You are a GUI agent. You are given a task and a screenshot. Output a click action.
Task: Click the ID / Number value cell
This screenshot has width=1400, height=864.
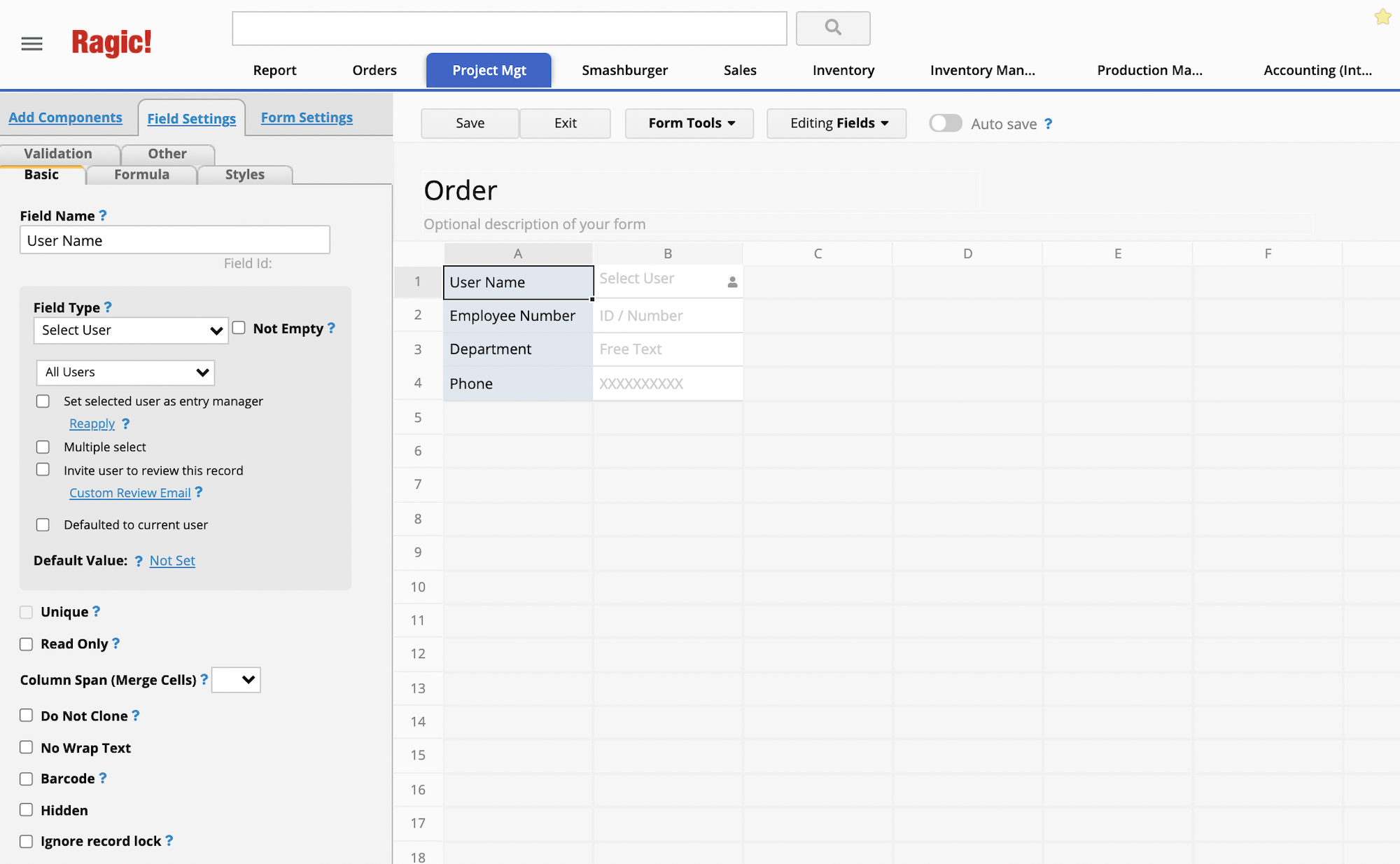(668, 316)
